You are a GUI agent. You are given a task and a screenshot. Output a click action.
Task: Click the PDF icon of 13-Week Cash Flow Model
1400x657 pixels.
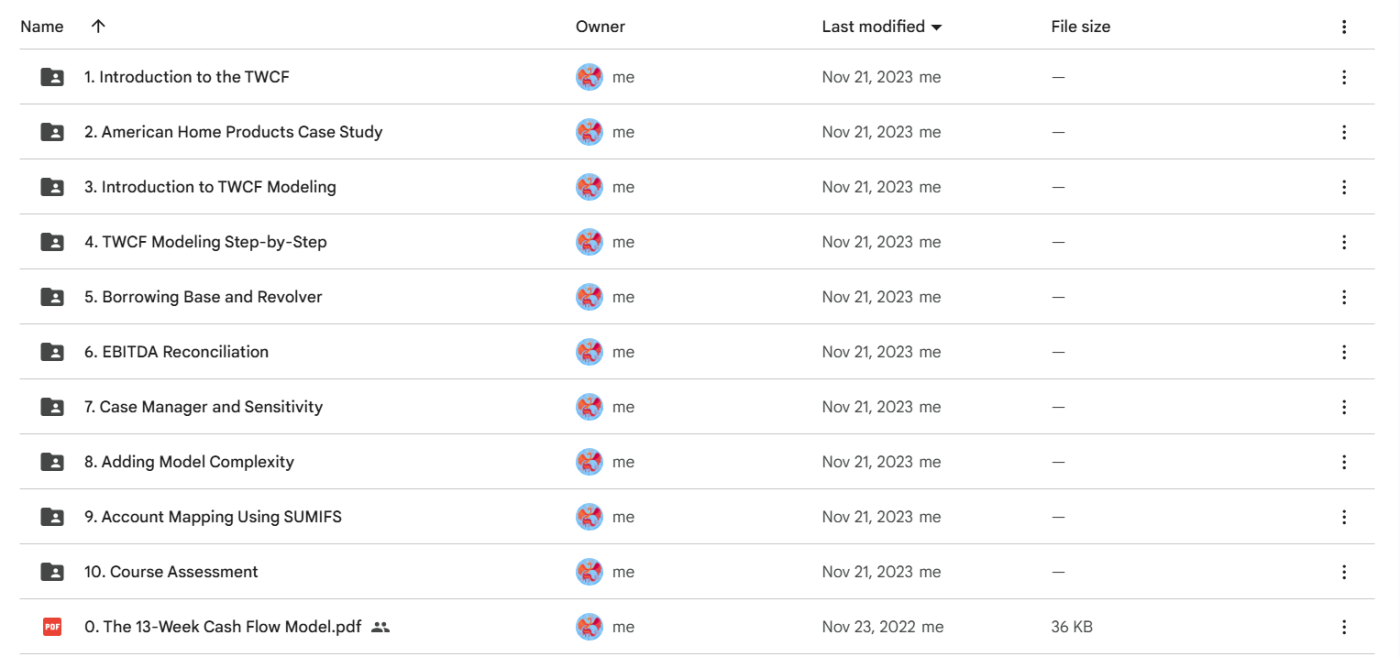click(x=52, y=627)
